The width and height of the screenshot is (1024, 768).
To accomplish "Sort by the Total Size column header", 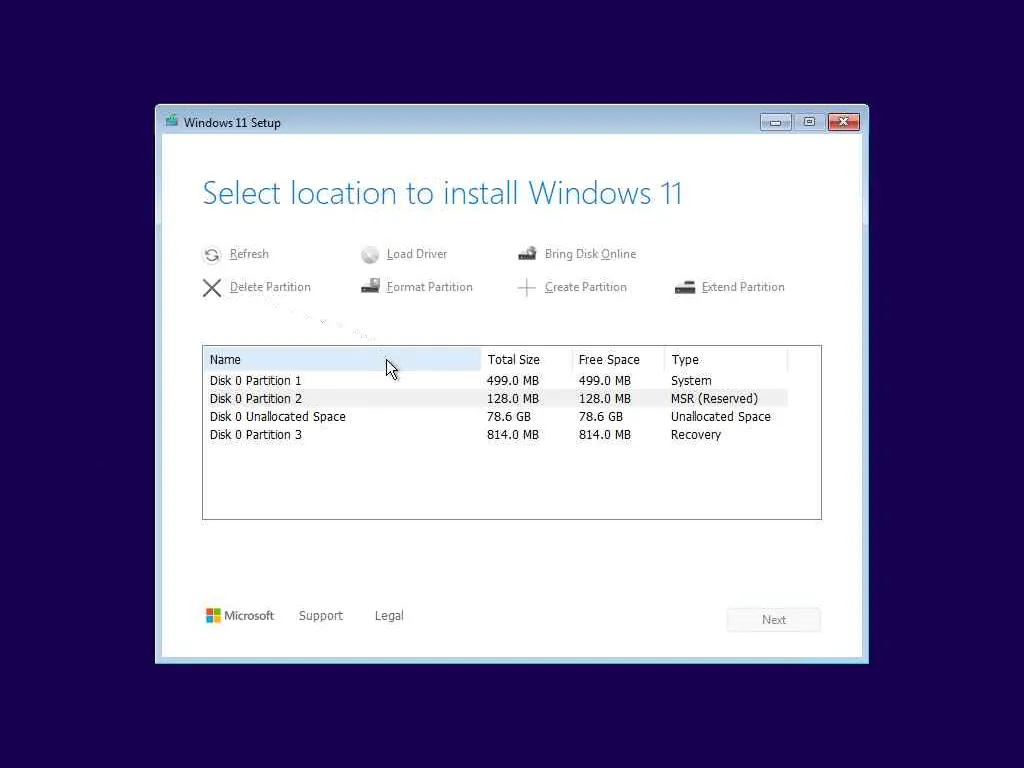I will [526, 360].
